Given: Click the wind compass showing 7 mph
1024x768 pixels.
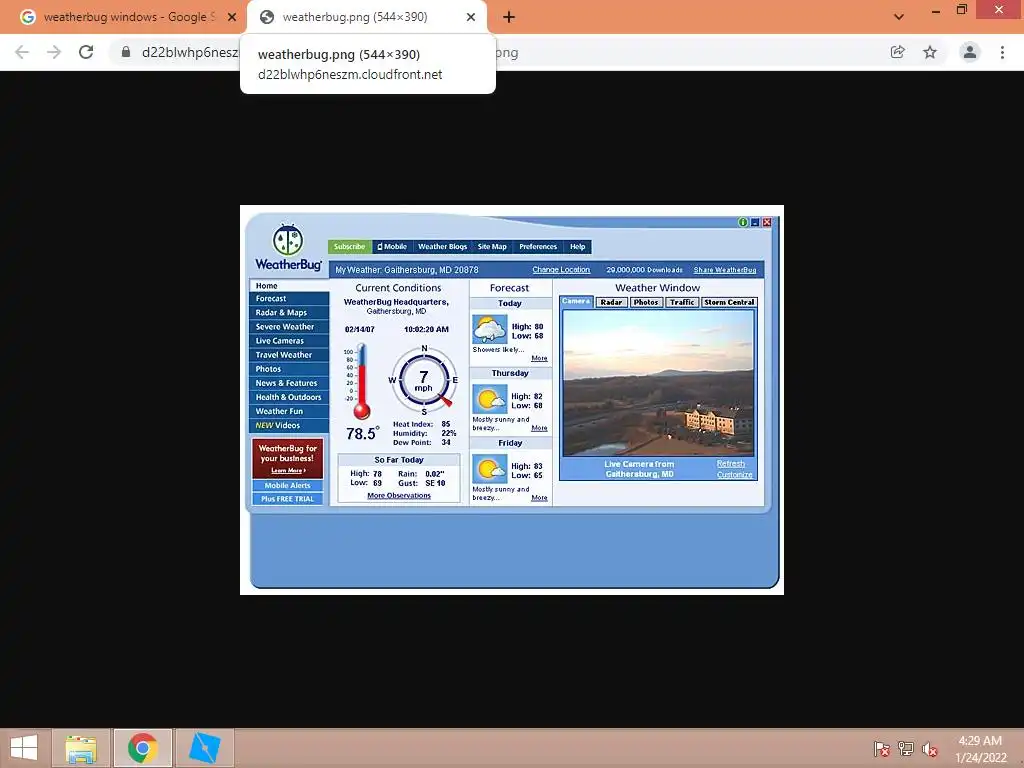Looking at the screenshot, I should (424, 381).
